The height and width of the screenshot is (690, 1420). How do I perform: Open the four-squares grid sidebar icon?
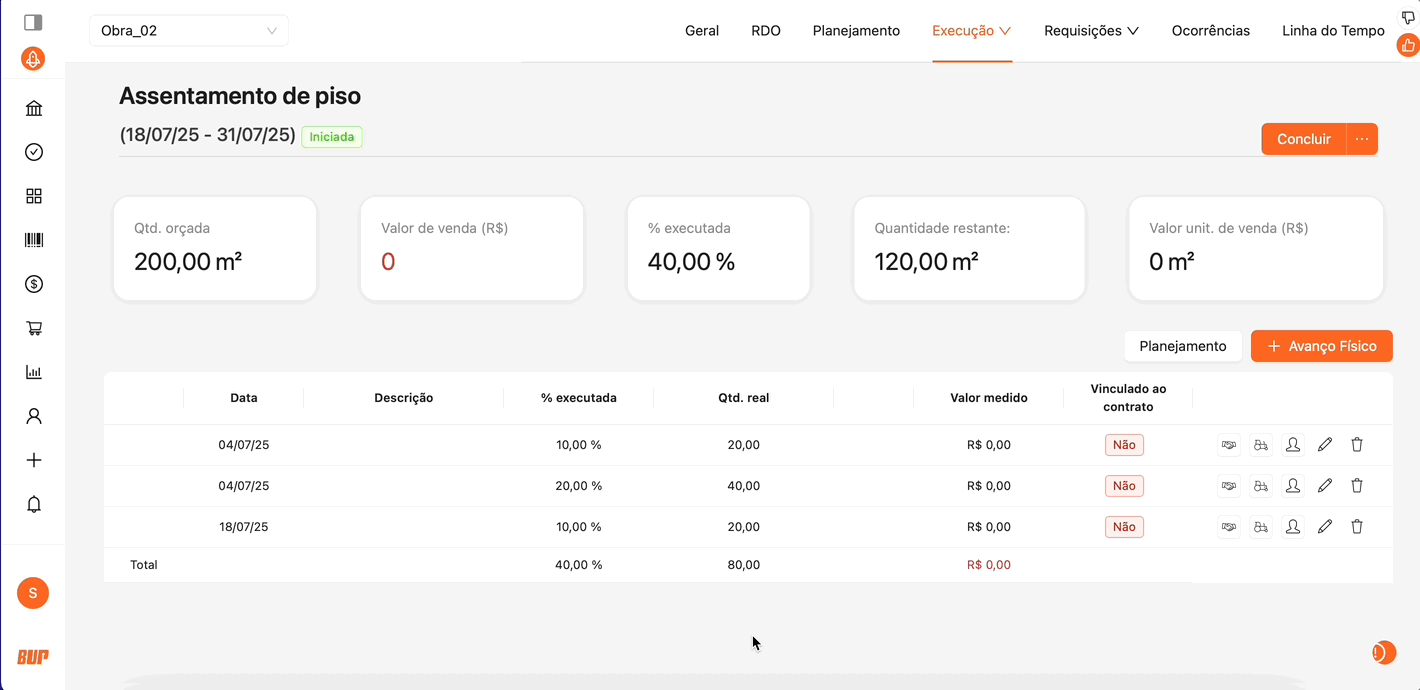[x=34, y=196]
